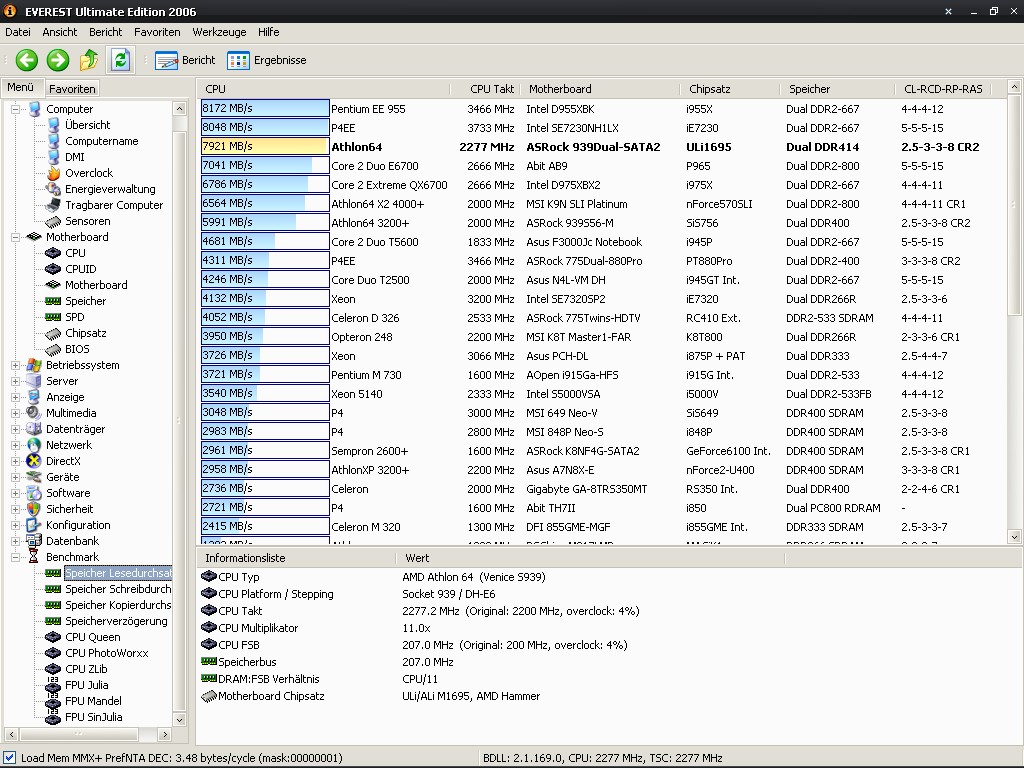Open FPU Julia benchmark

[x=86, y=685]
